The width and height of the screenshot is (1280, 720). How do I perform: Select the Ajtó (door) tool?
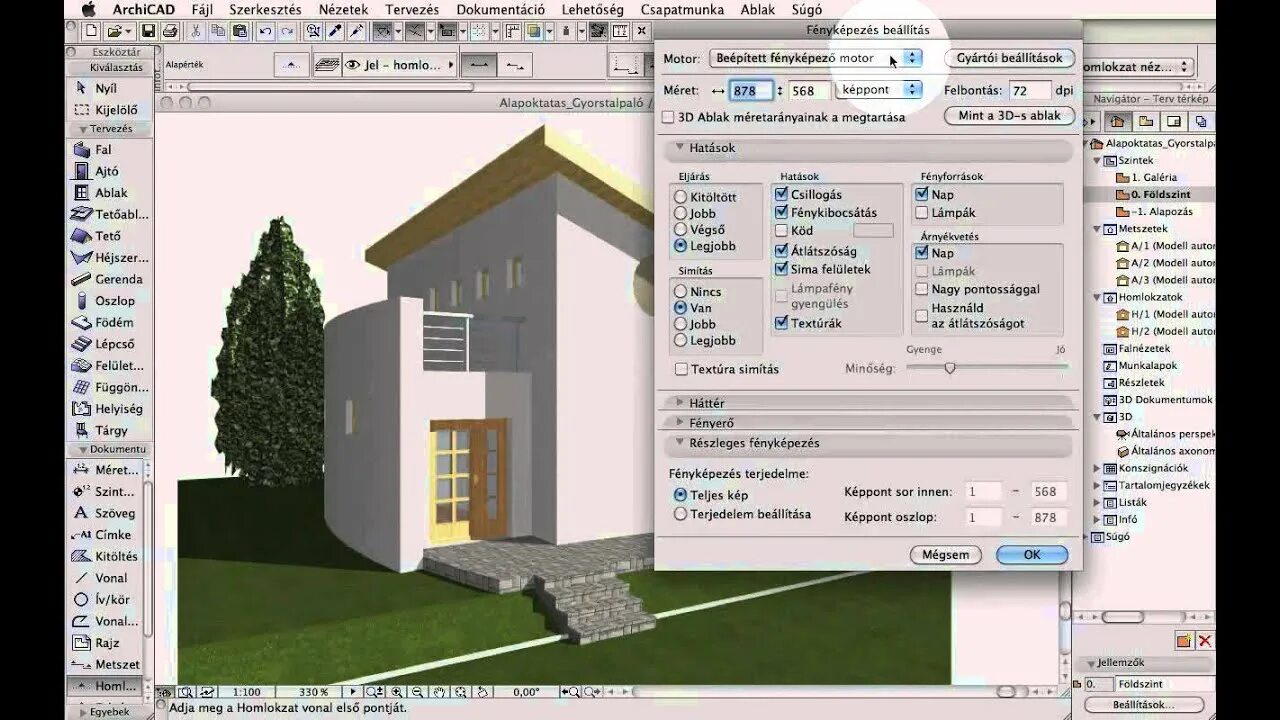(x=107, y=171)
